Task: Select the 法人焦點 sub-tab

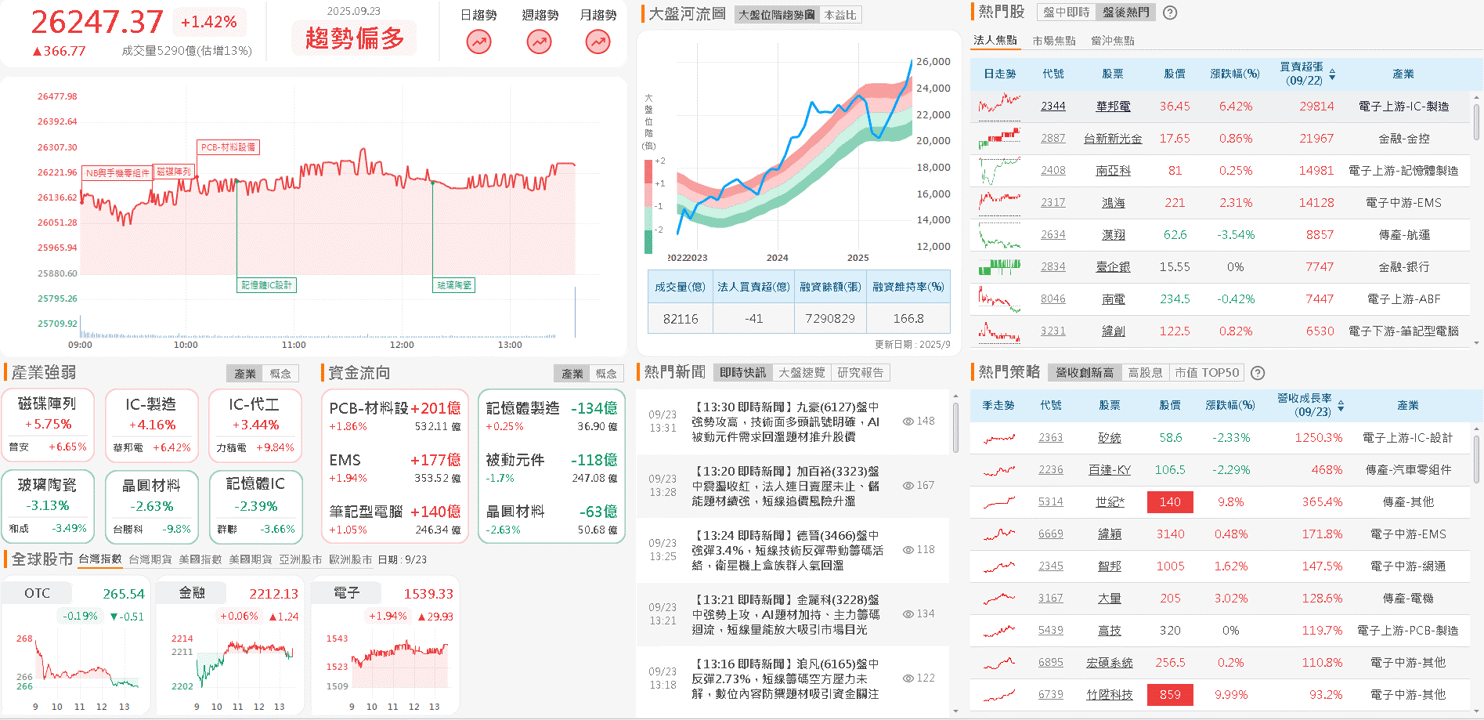Action: tap(995, 41)
